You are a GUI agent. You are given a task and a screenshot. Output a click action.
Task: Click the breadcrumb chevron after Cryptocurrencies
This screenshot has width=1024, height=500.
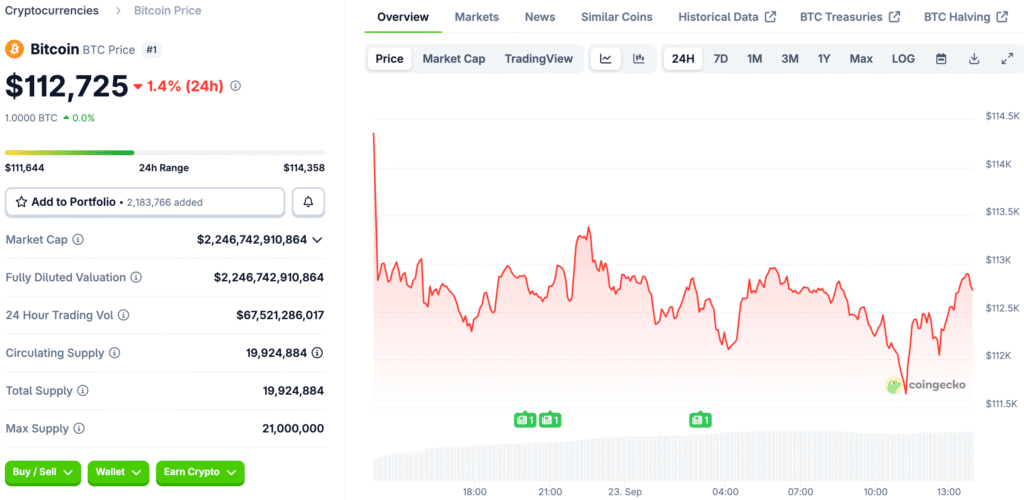coord(118,11)
